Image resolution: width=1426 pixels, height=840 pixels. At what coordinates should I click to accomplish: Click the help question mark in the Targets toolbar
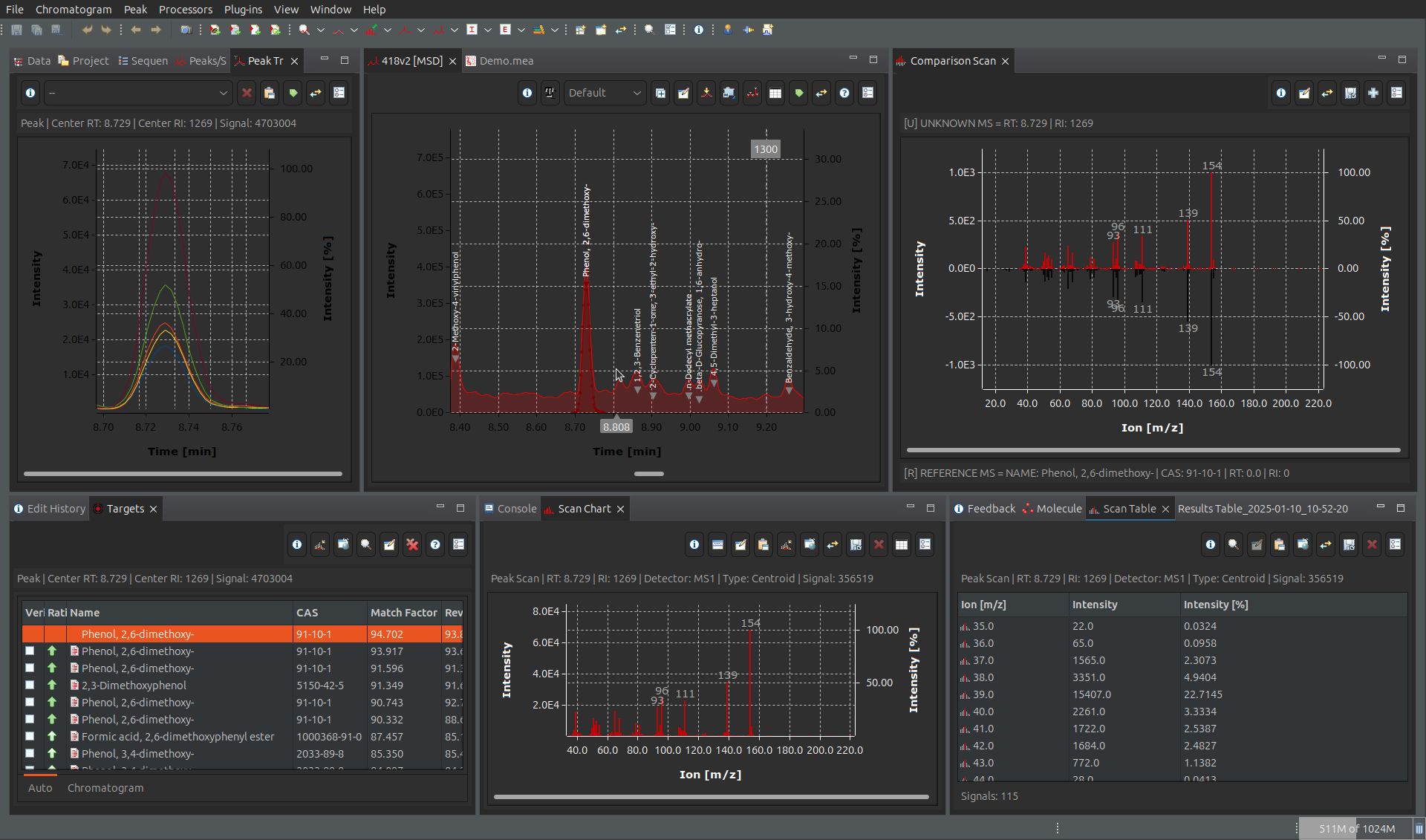coord(435,544)
